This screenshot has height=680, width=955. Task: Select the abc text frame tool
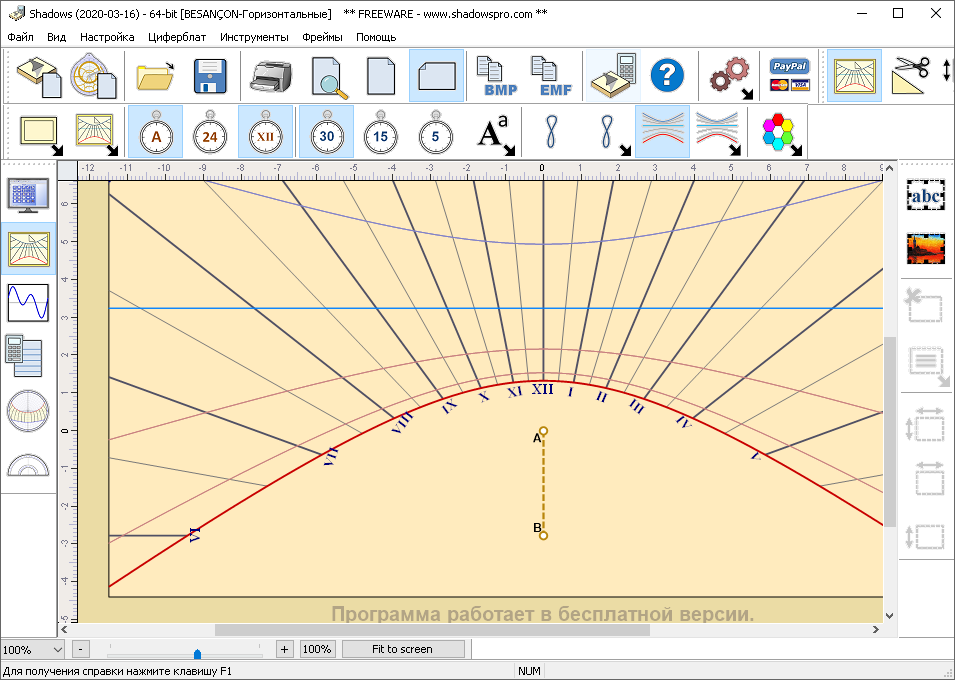pos(926,196)
